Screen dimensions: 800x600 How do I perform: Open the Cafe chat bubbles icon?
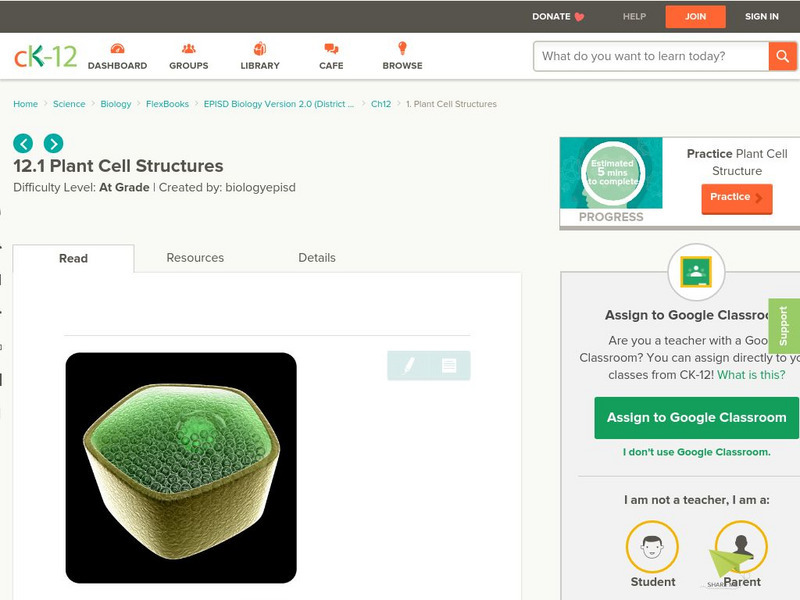tap(331, 48)
